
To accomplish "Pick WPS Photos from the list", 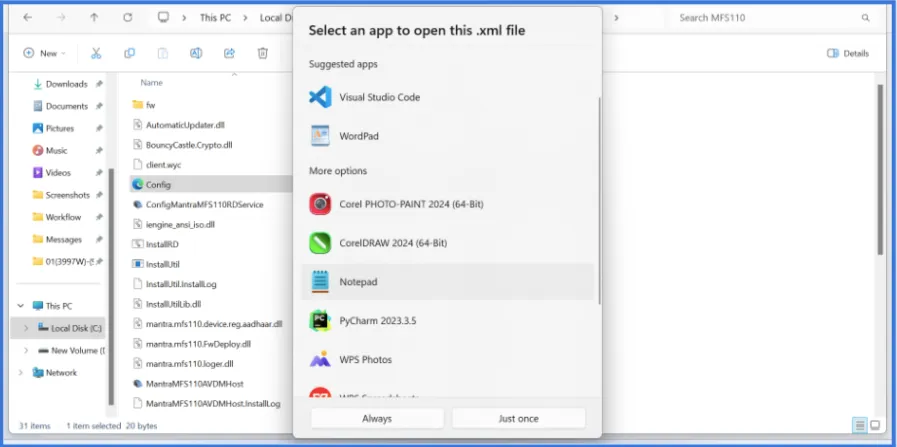I will (447, 359).
